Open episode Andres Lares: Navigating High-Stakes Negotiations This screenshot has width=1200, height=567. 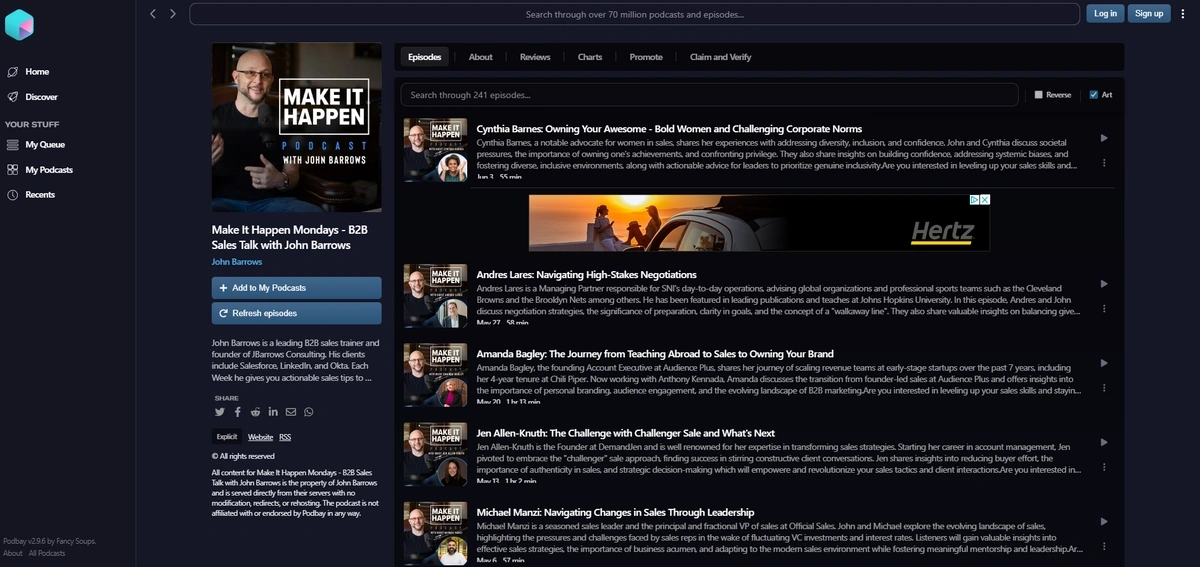587,275
